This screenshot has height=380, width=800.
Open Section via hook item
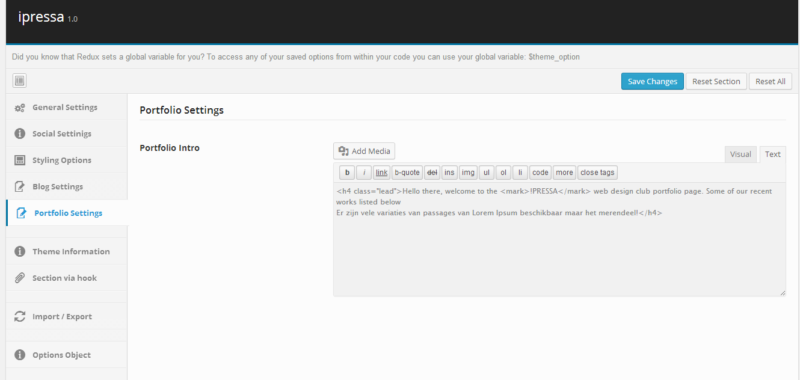click(x=67, y=278)
